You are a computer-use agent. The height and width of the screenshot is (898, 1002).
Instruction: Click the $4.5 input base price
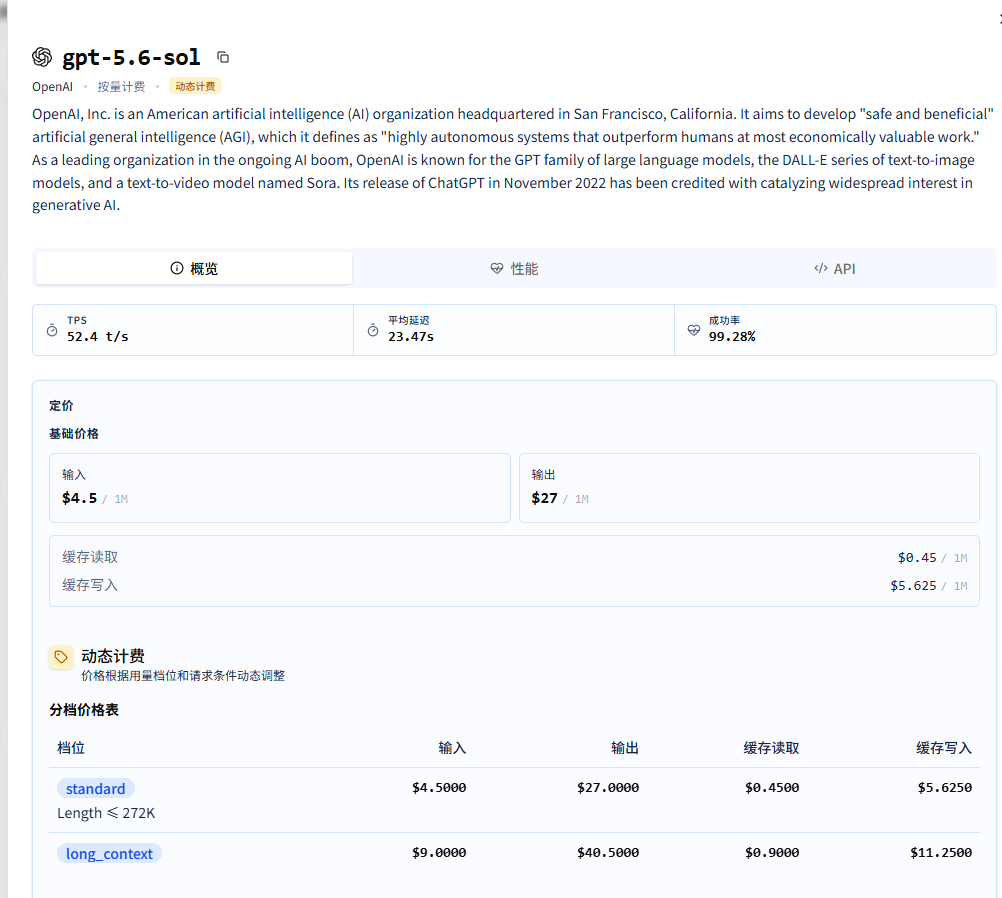pos(79,499)
